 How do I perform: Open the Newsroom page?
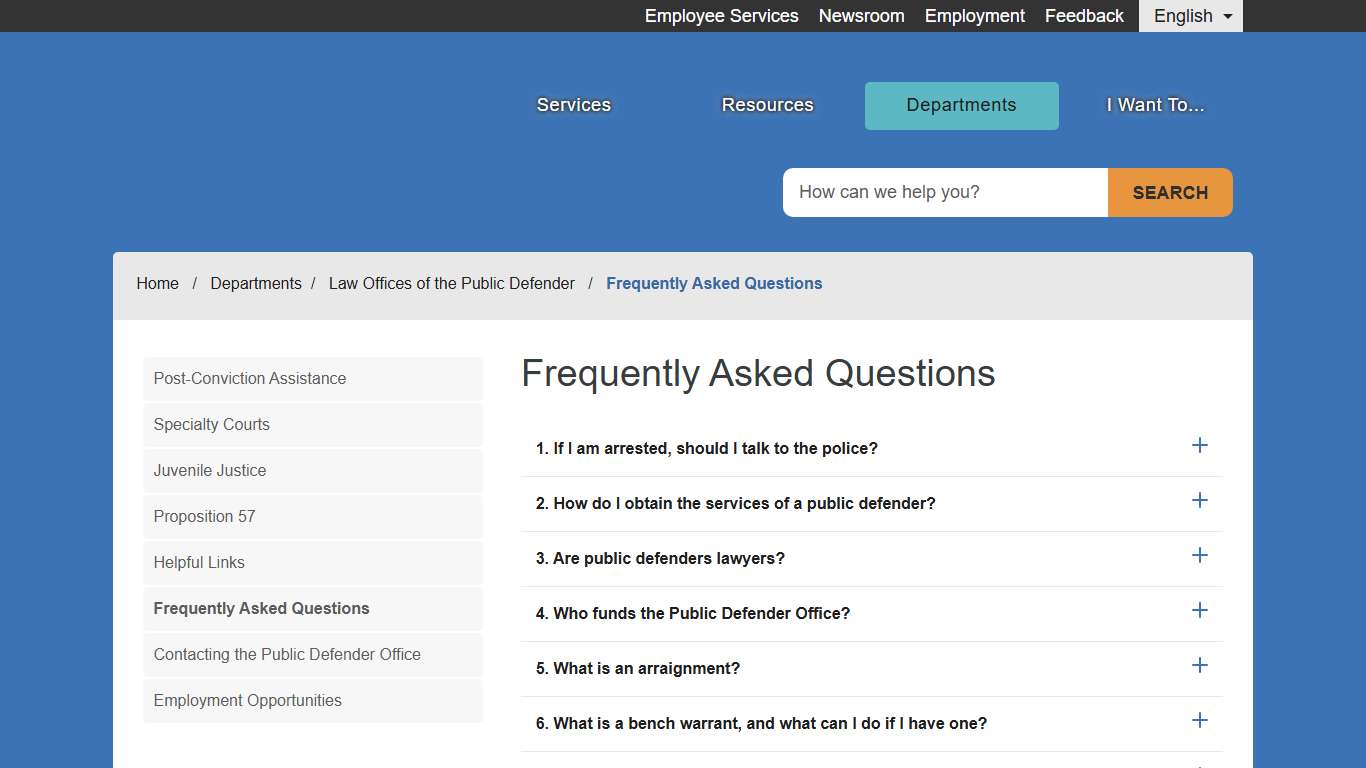tap(861, 16)
